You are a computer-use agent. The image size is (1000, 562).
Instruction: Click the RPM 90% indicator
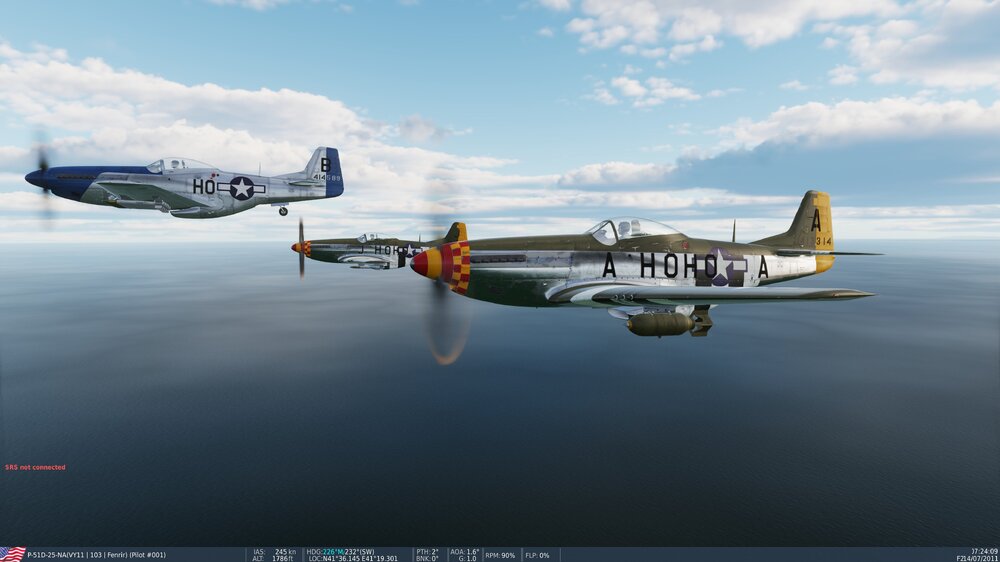pos(500,555)
